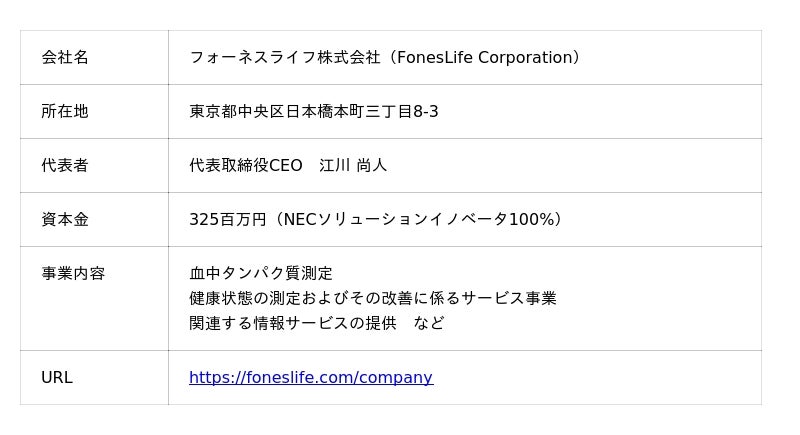
Task: Select the 代表者 label cell
Action: click(65, 166)
